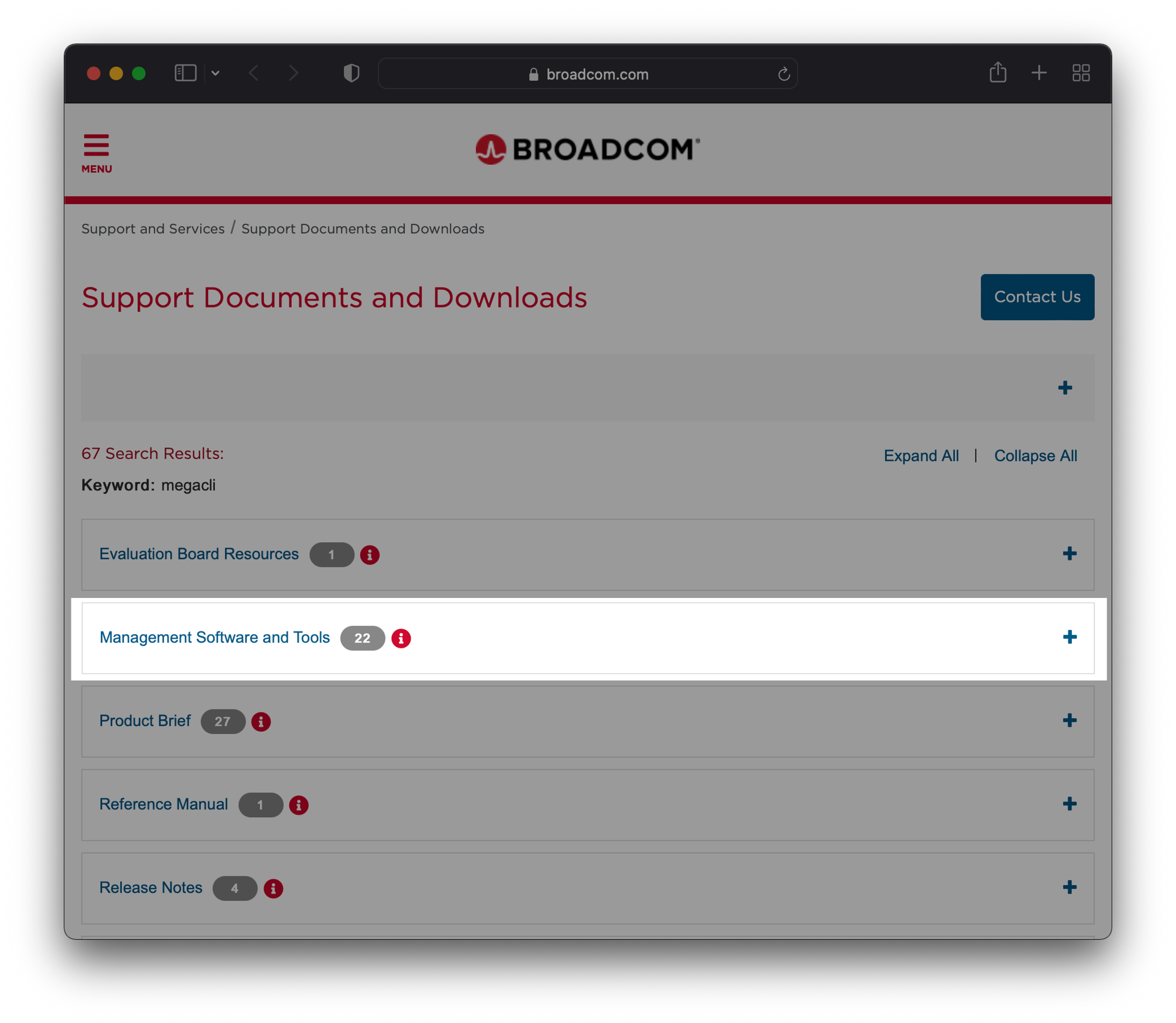Click the broadcom.com address bar
The image size is (1176, 1023).
pos(588,74)
